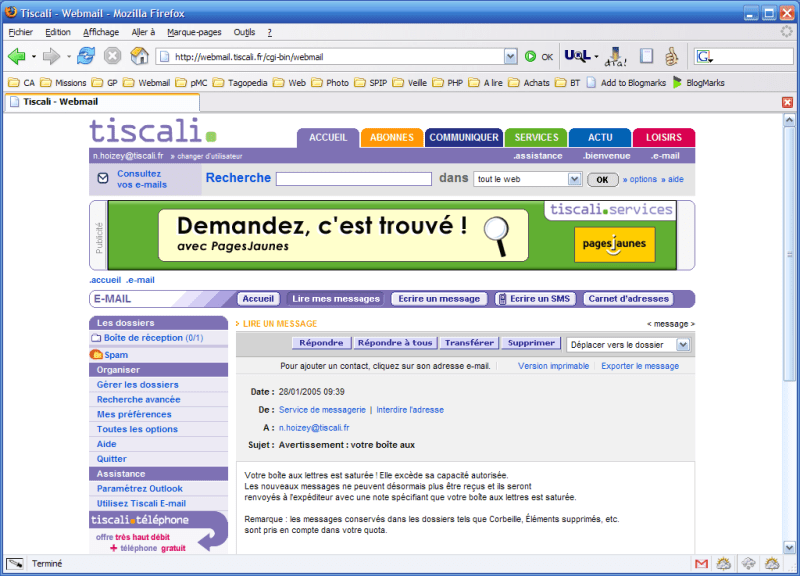Open the Missions bookmarks folder
The height and width of the screenshot is (576, 800).
pyautogui.click(x=63, y=83)
